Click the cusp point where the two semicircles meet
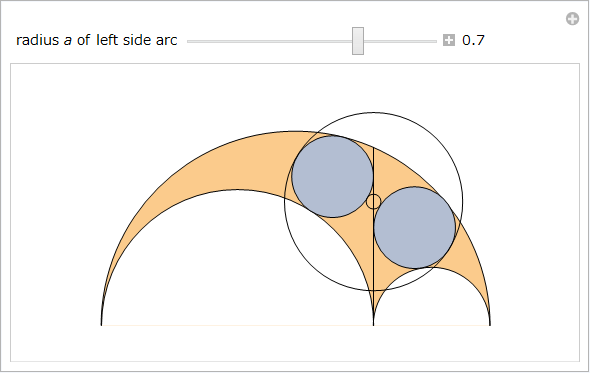This screenshot has height=373, width=590. [x=373, y=324]
